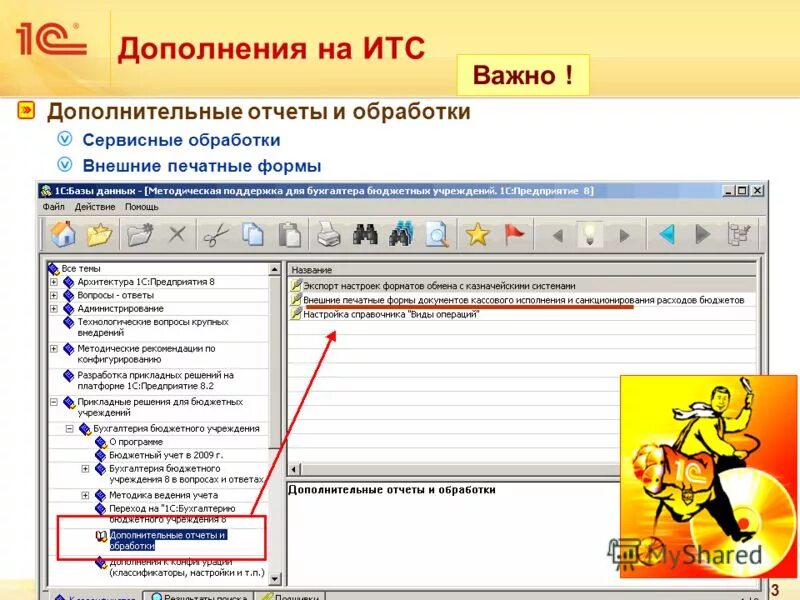Collapse Бухгалтерия бюджетного учреждения node
This screenshot has width=800, height=600.
(x=69, y=429)
